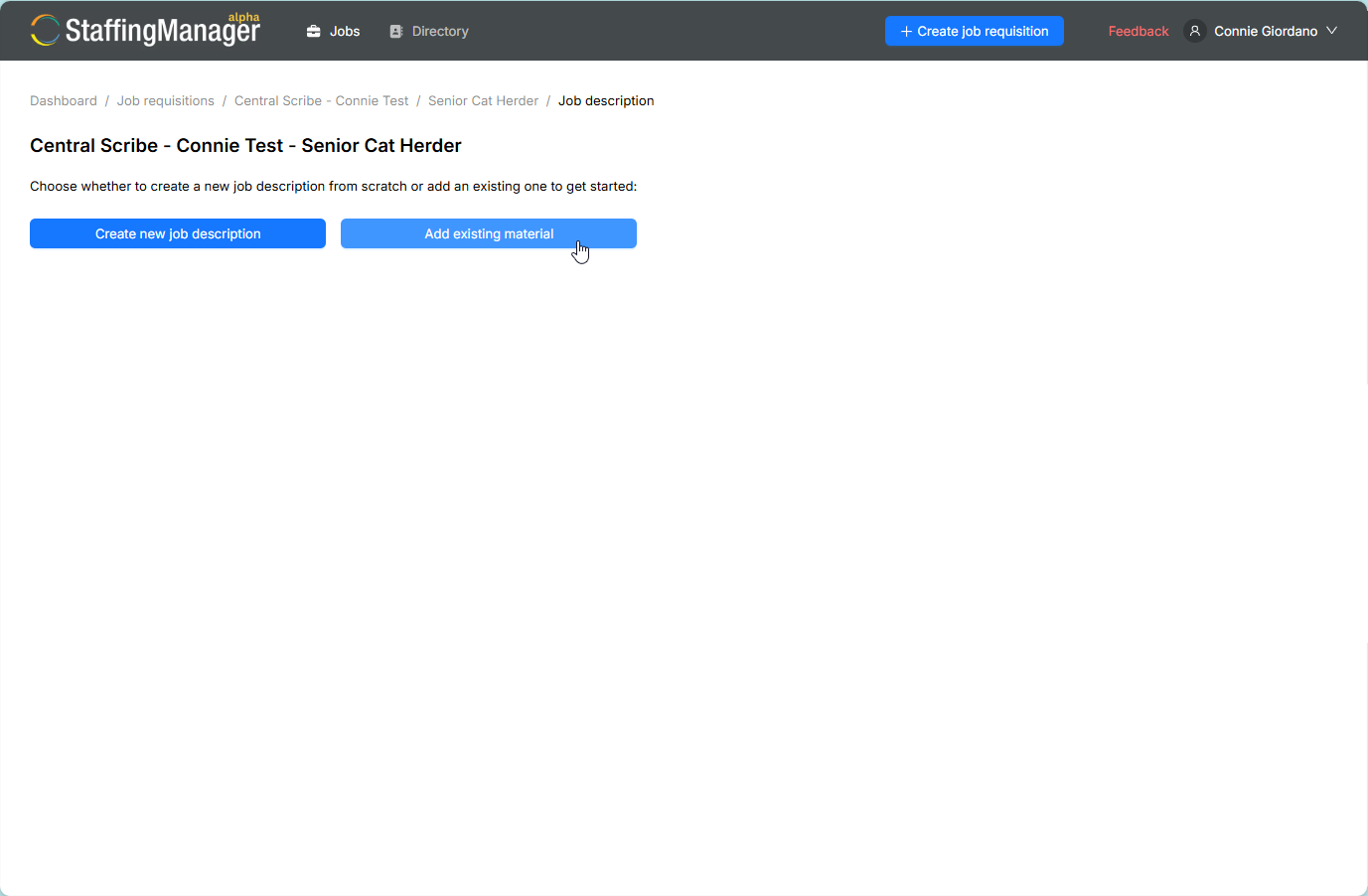The width and height of the screenshot is (1368, 896).
Task: Open the Directory menu item
Action: click(x=429, y=31)
